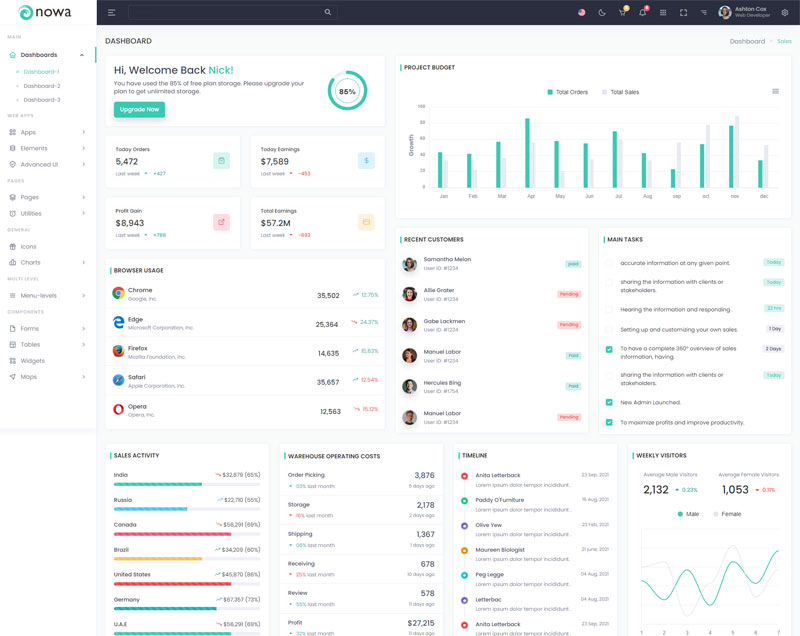This screenshot has height=636, width=800.
Task: Open the shopping cart icon
Action: (622, 13)
